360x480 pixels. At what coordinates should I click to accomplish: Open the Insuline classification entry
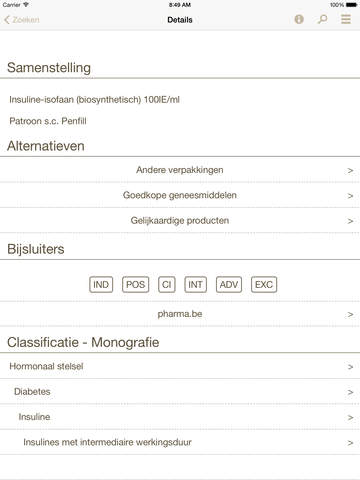180,417
